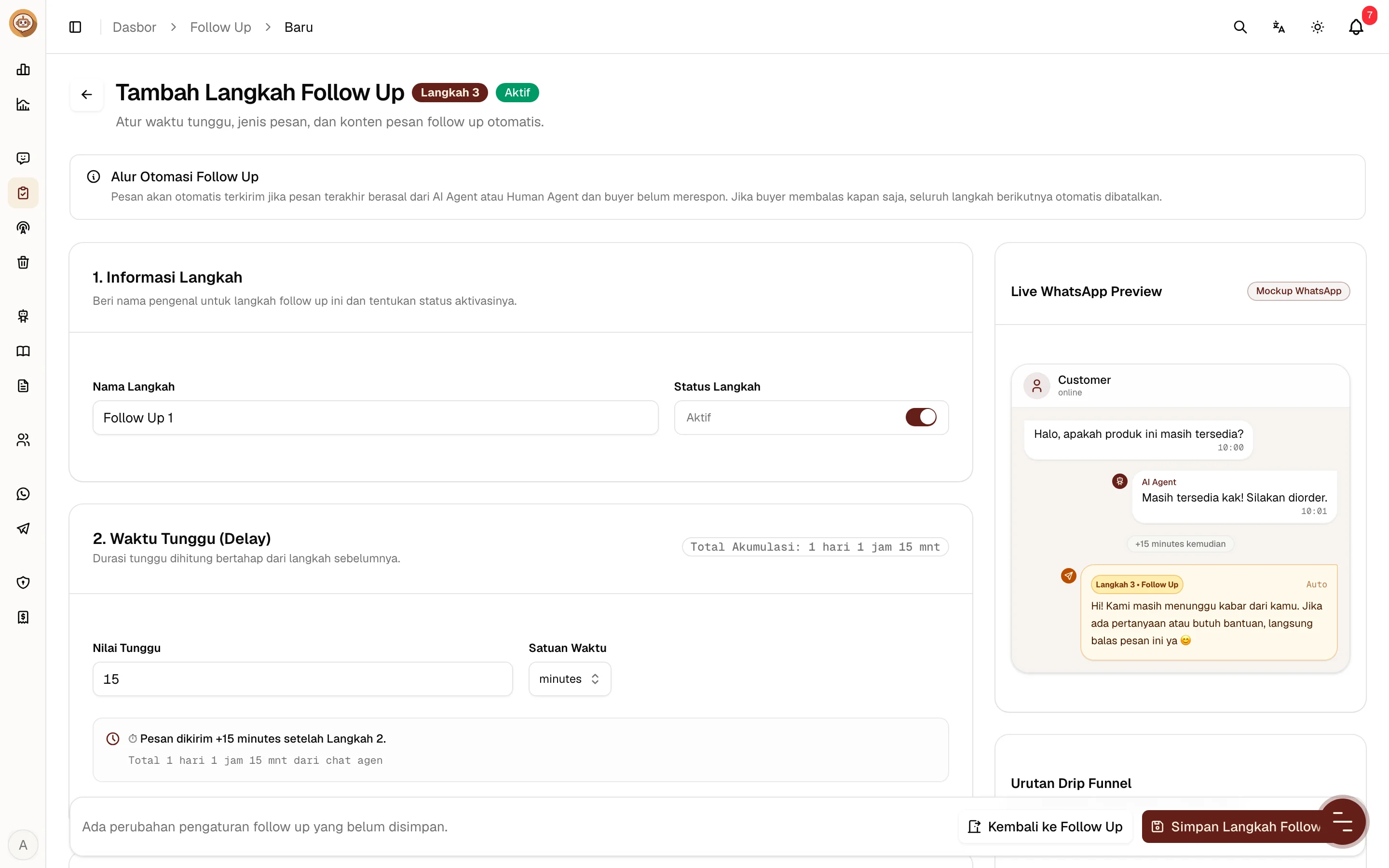Screen dimensions: 1389x868
Task: Open the knowledge book sidebar icon
Action: tap(23, 351)
